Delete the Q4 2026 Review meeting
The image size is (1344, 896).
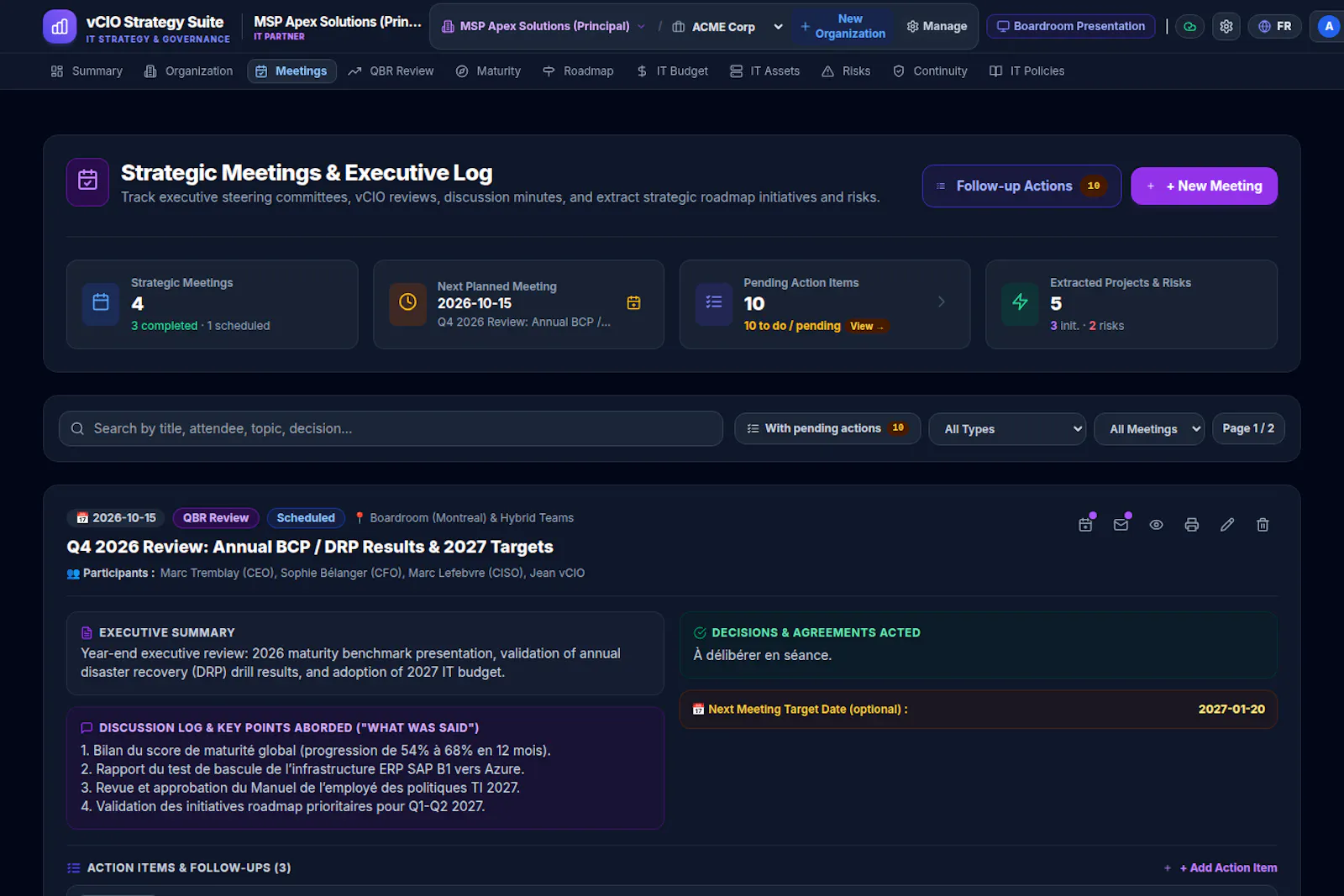[1263, 525]
